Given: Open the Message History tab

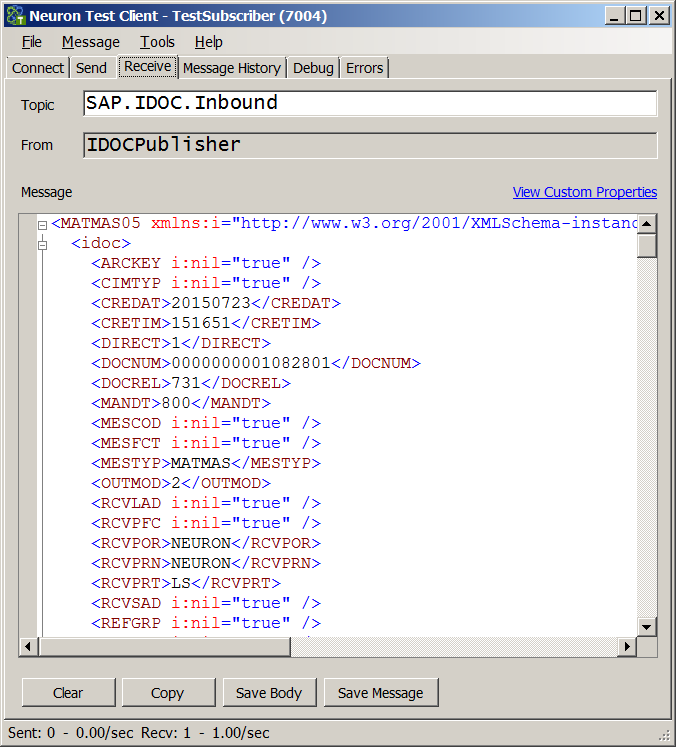Looking at the screenshot, I should coord(232,68).
